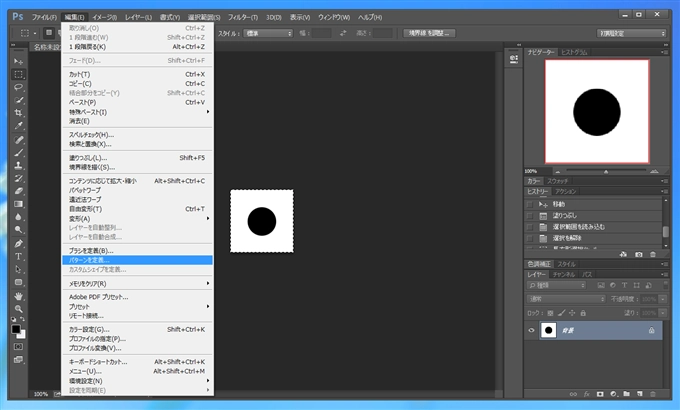Toggle history brush source box for 移動

click(530, 204)
